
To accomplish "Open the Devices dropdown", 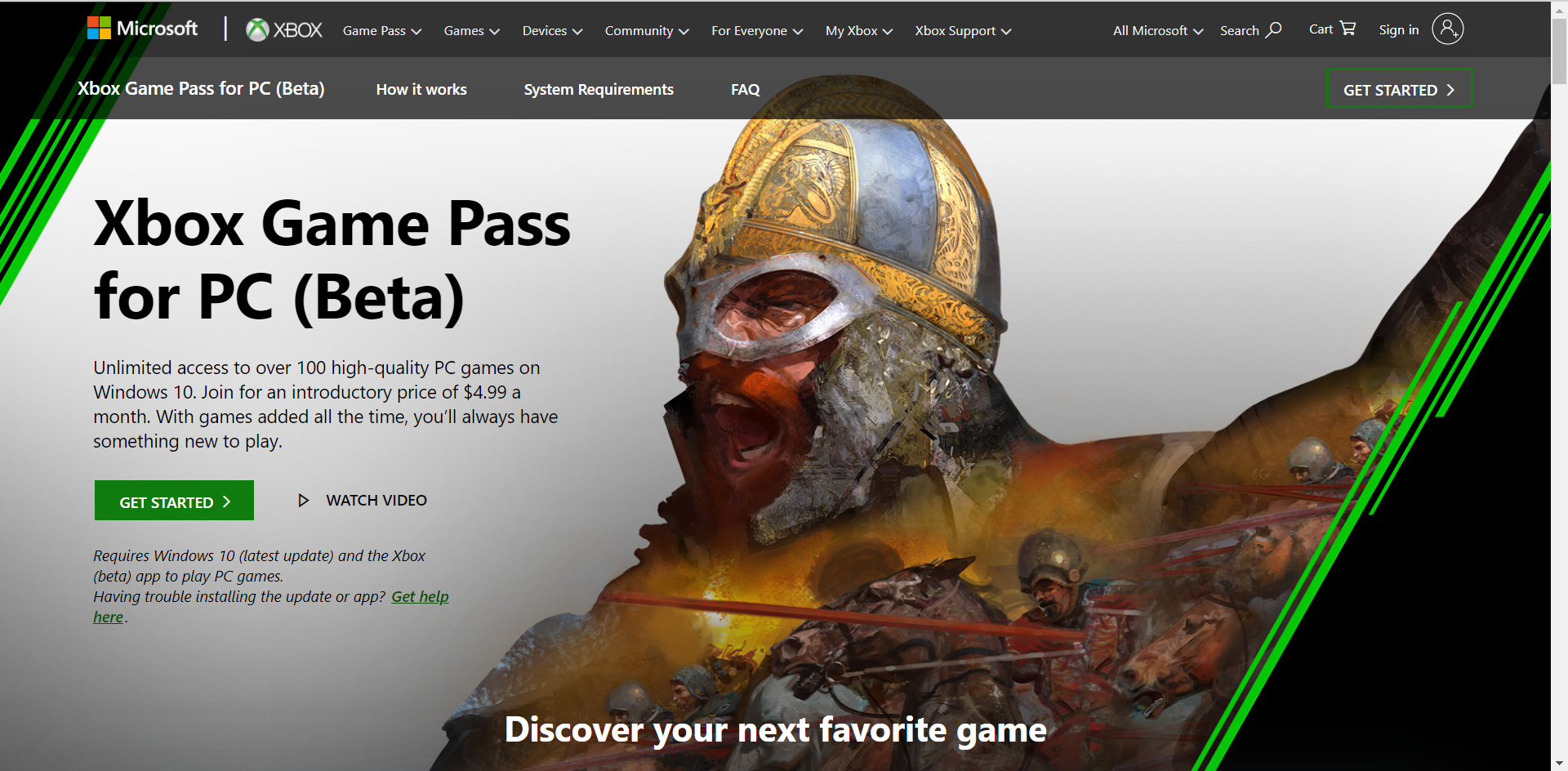I will point(552,31).
